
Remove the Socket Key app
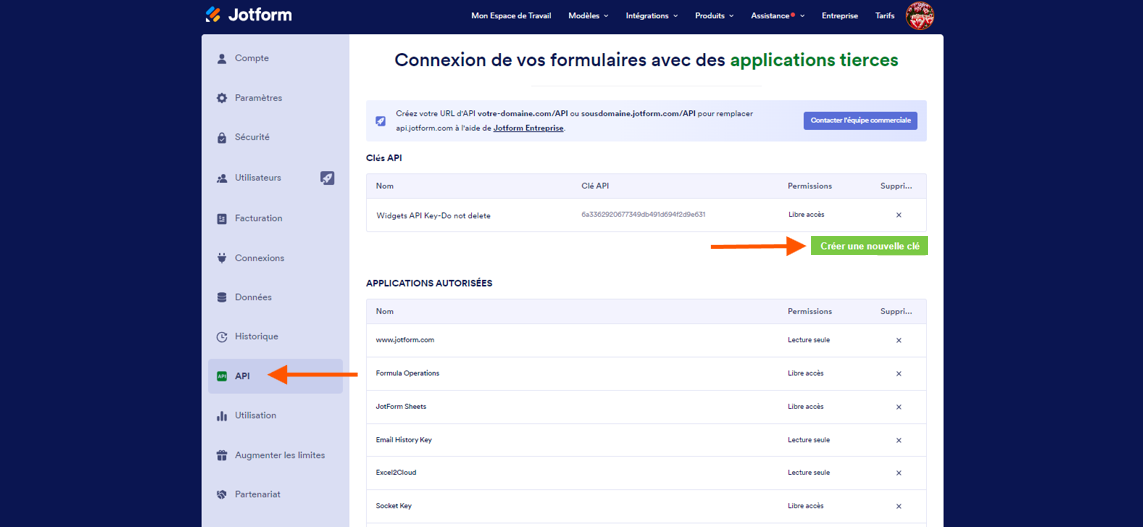point(898,506)
